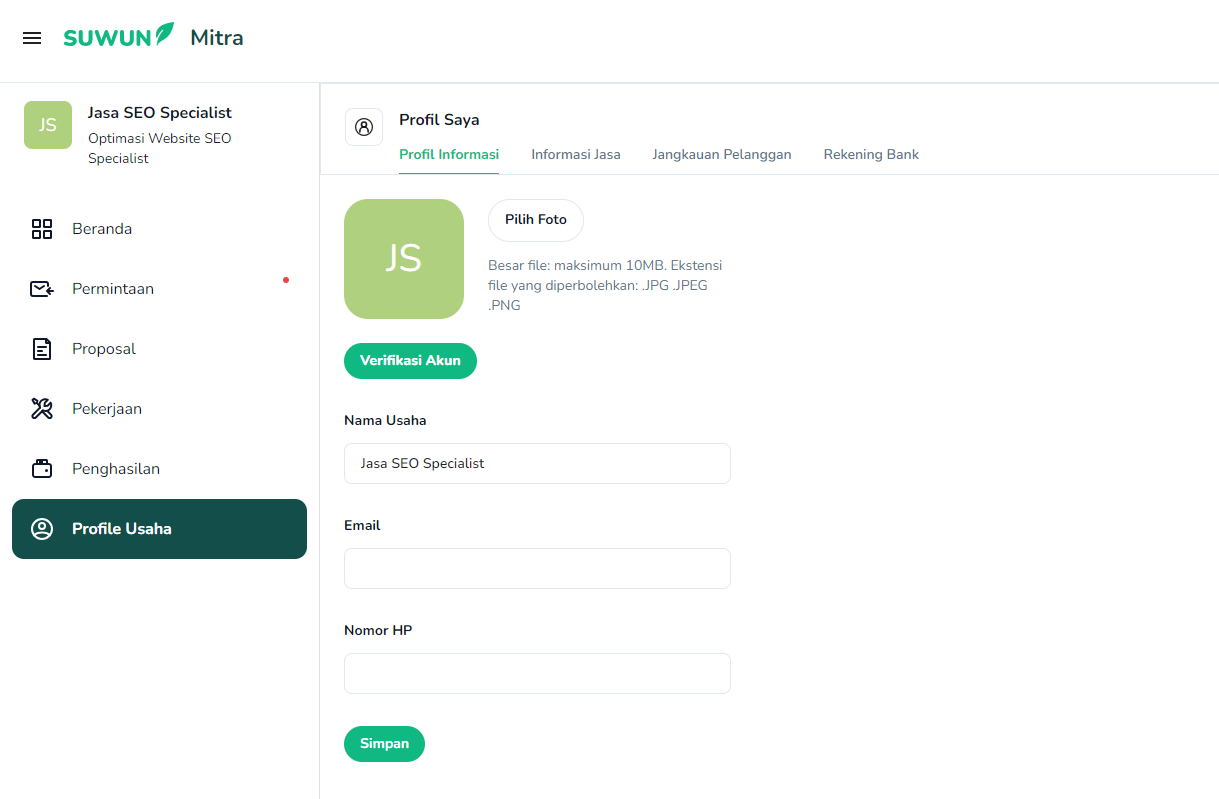
Task: Open the hamburger menu icon
Action: point(32,38)
